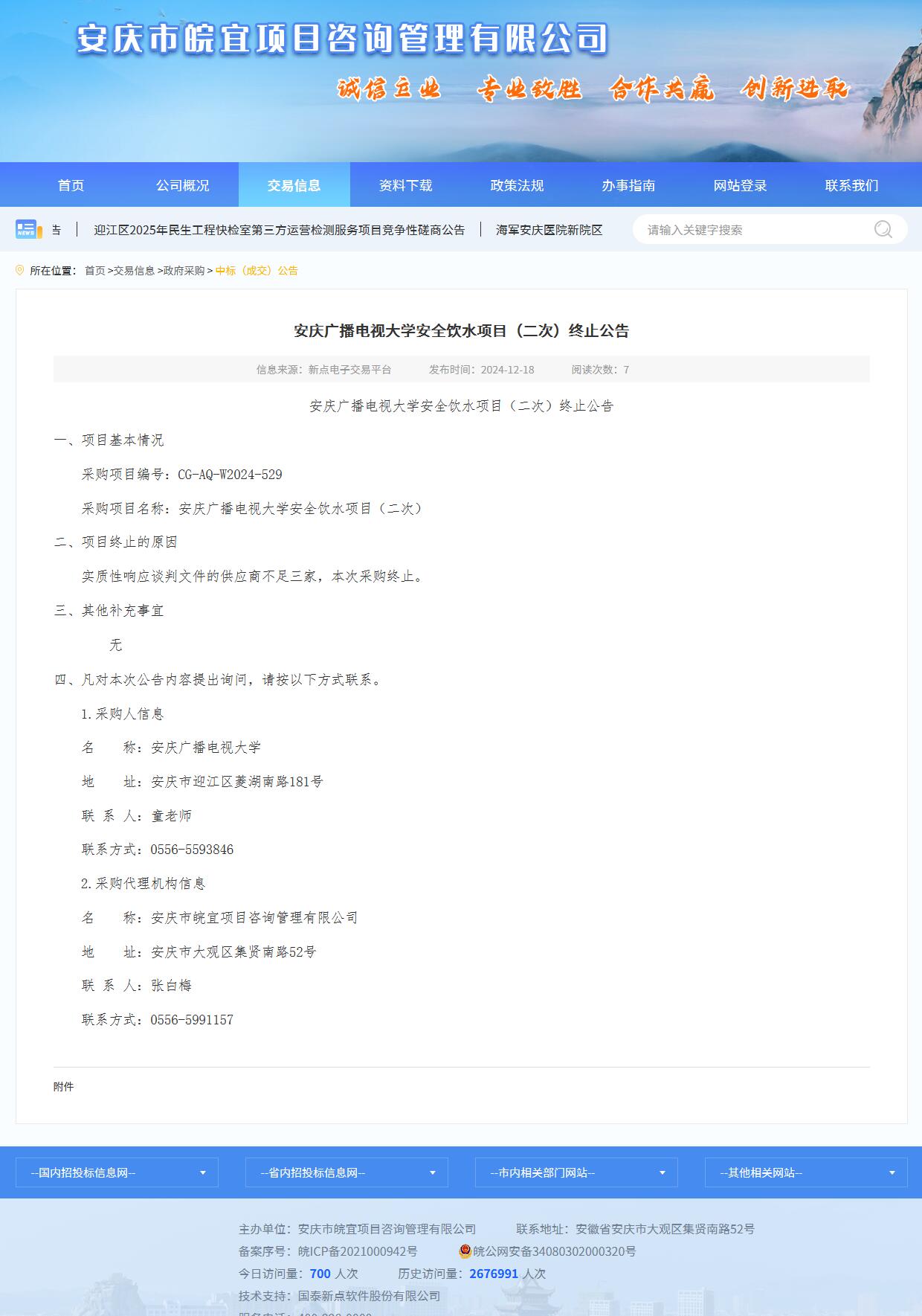Go to the 首页 navigation tab
Screen dimensions: 922x1316
click(71, 185)
